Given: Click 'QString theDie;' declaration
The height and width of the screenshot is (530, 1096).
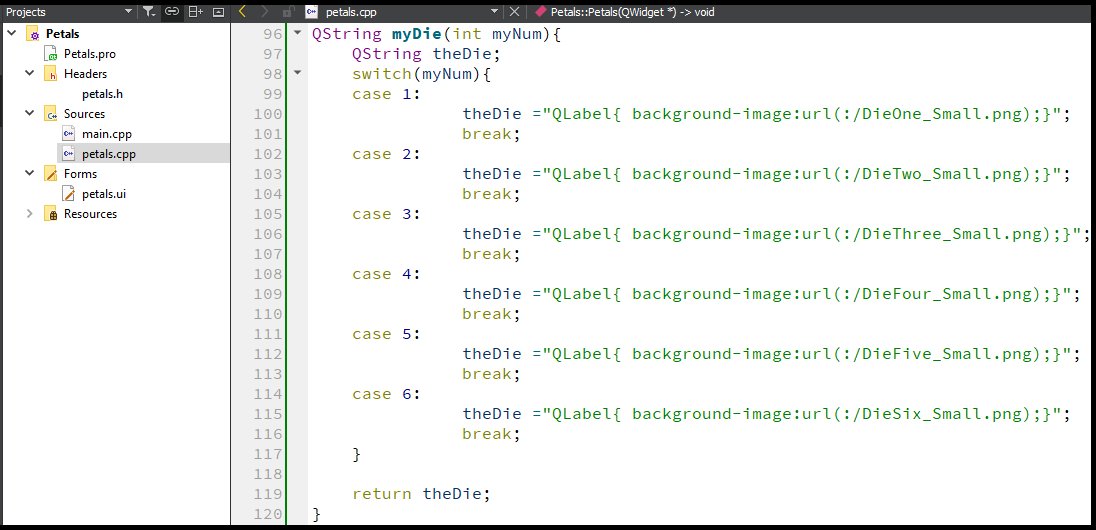Looking at the screenshot, I should coord(426,54).
